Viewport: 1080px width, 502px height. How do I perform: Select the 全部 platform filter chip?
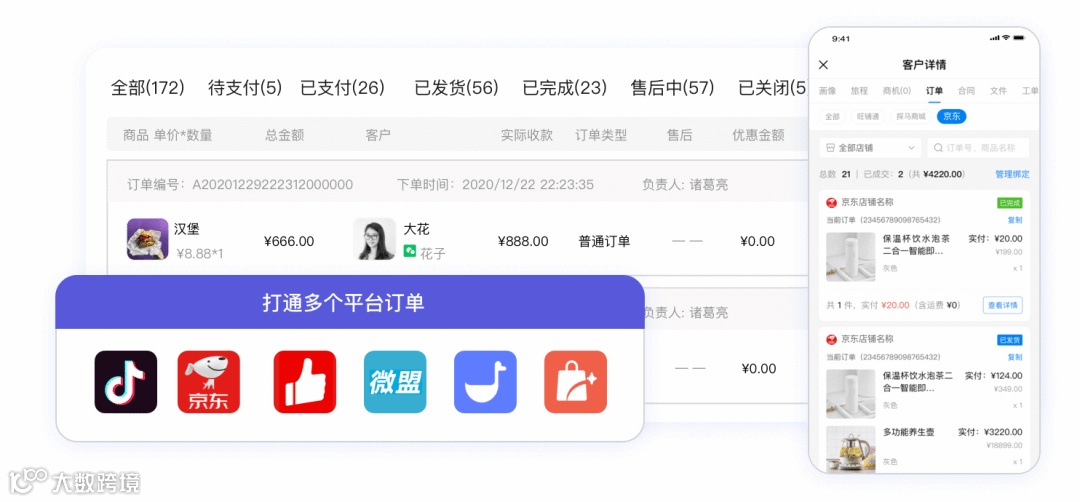(x=832, y=116)
